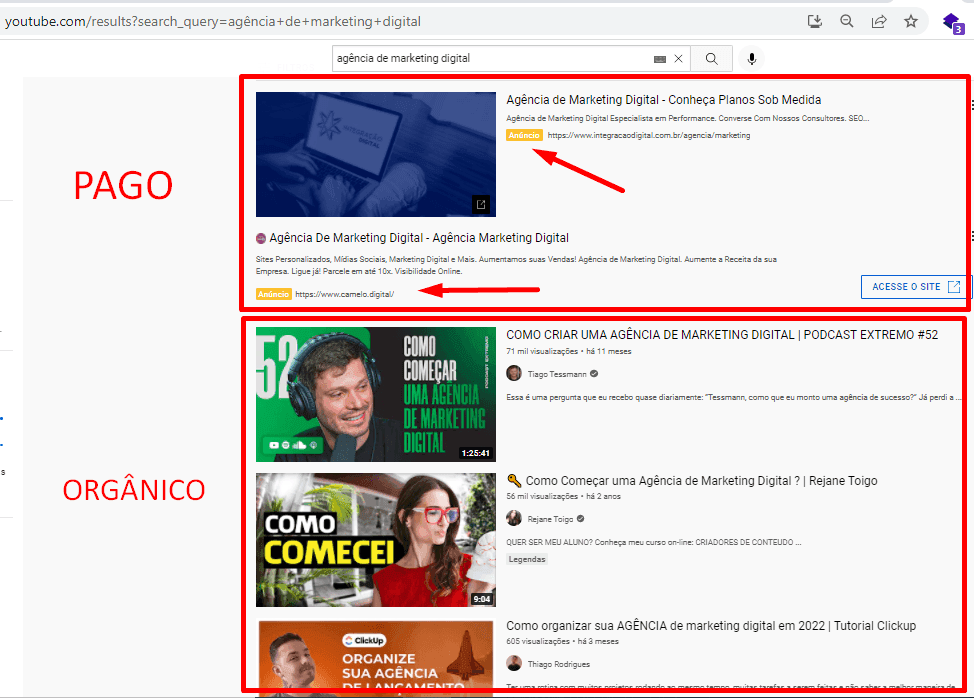Screen dimensions: 974x698
Task: Play the 'Como Comecei' video thumbnail
Action: (375, 539)
